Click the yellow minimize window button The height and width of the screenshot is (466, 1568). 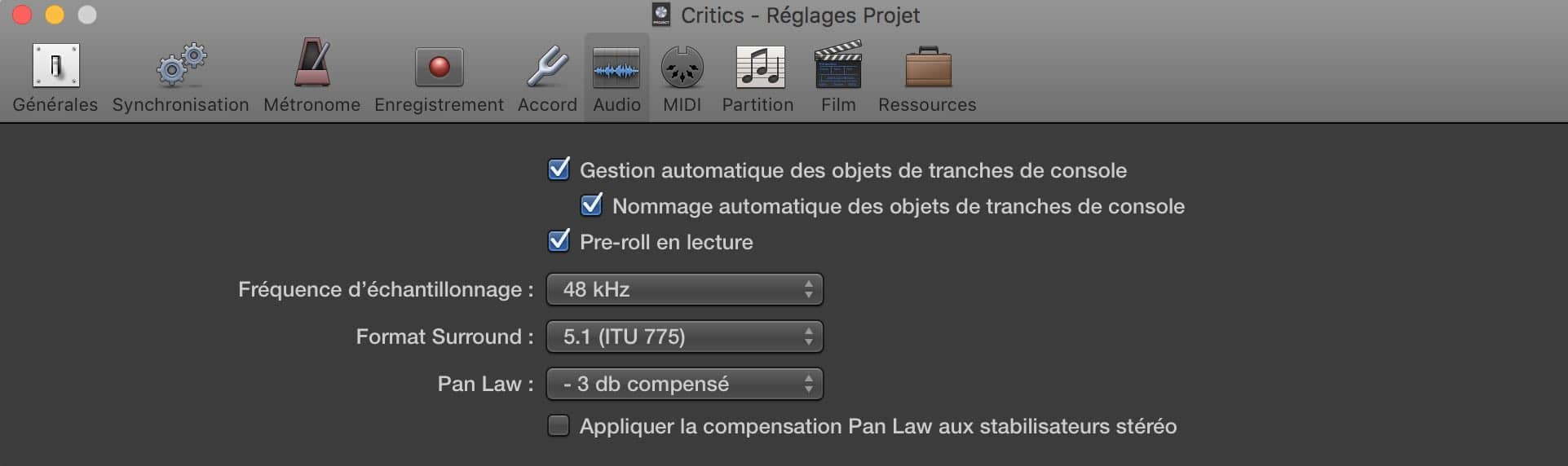55,15
